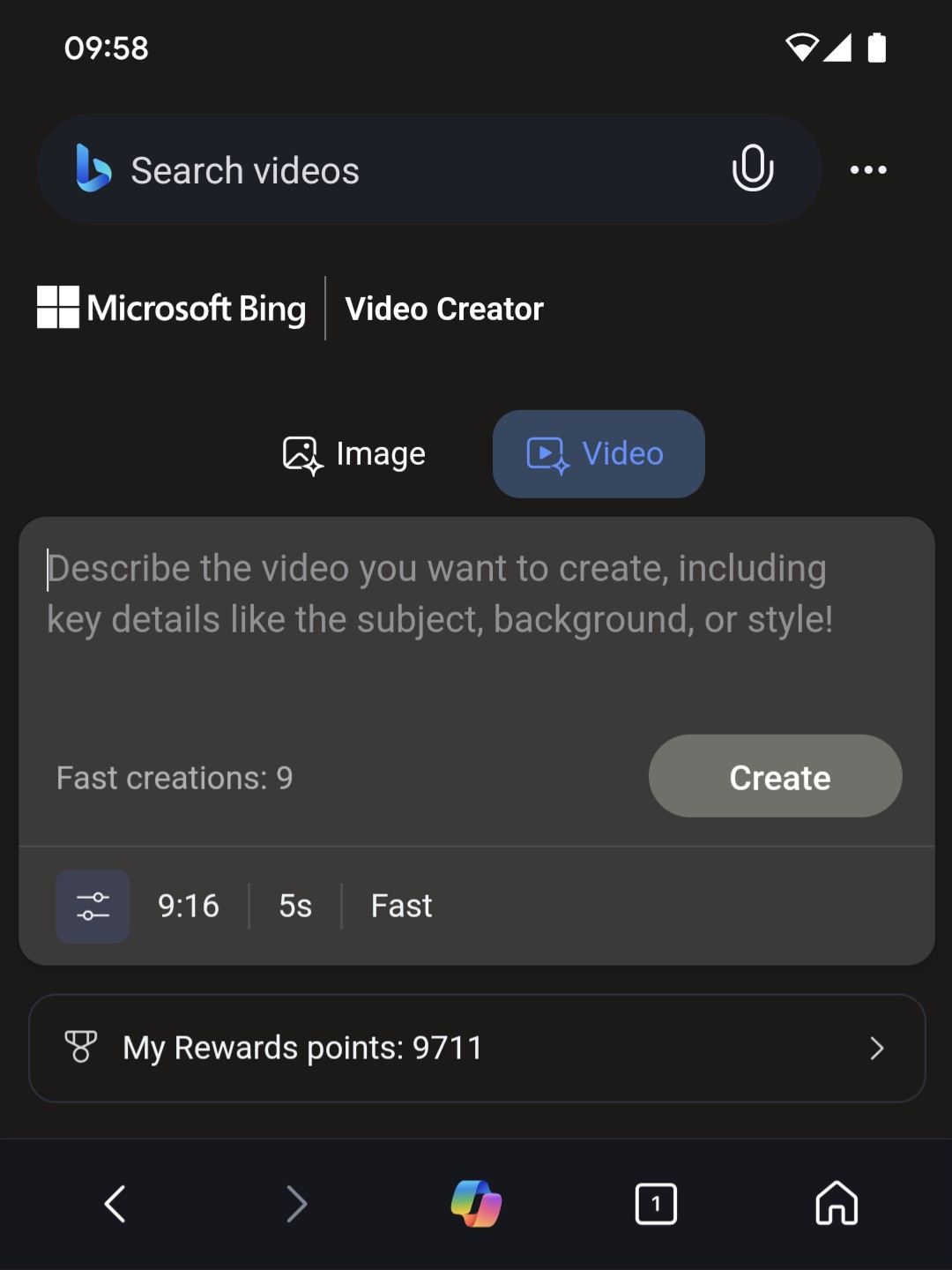The height and width of the screenshot is (1270, 952).
Task: Open the tab switcher showing 1 tab
Action: tap(656, 1204)
